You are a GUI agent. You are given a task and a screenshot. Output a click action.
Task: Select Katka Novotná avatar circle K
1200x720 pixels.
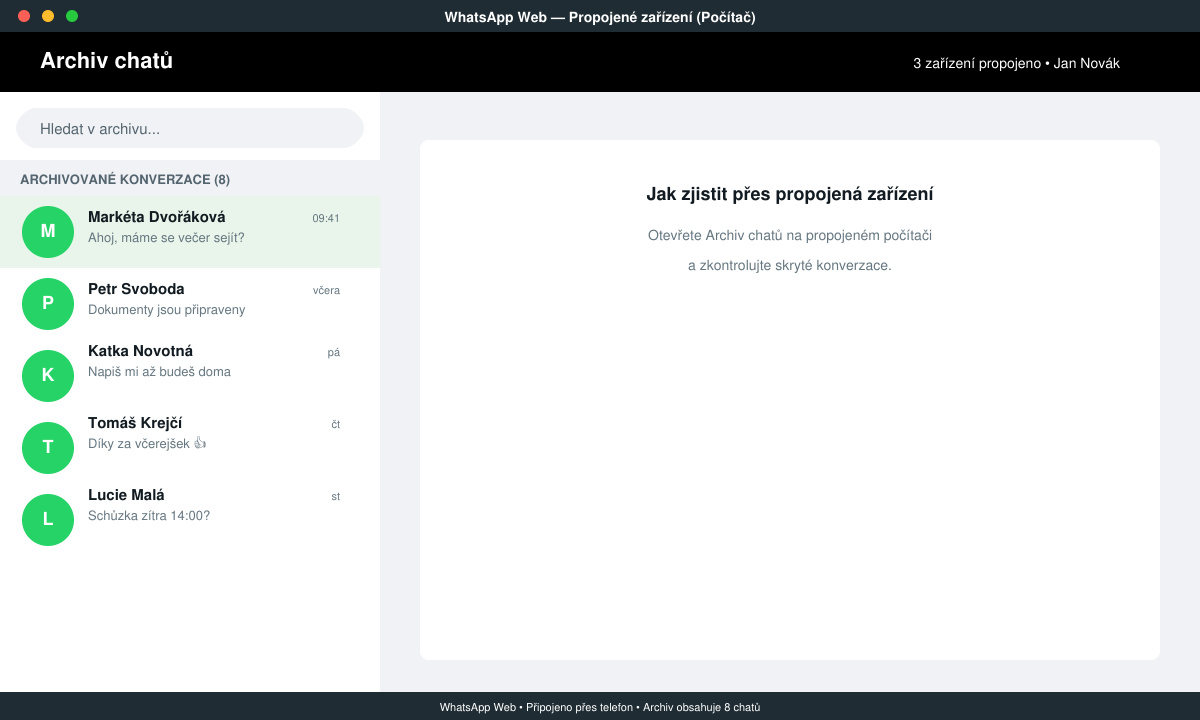click(48, 376)
